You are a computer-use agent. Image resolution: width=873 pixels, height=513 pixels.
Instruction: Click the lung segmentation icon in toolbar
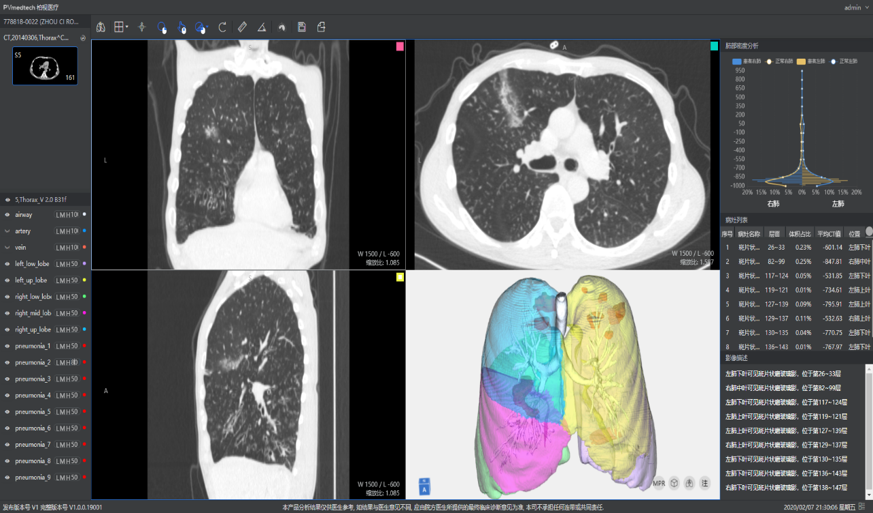pyautogui.click(x=100, y=27)
